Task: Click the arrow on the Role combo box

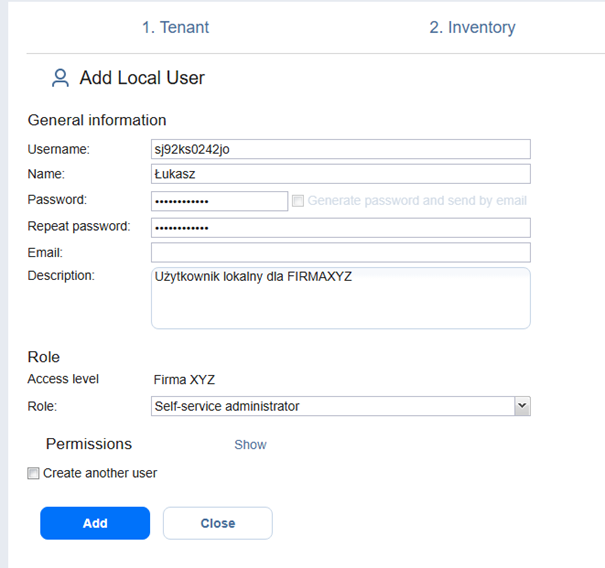Action: click(x=521, y=406)
